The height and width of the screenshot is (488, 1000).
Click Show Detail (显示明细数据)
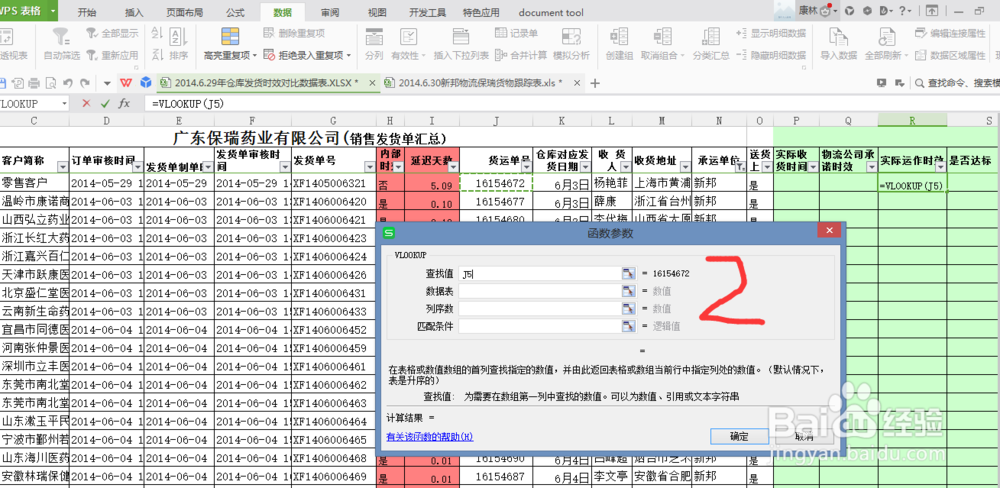coord(771,33)
